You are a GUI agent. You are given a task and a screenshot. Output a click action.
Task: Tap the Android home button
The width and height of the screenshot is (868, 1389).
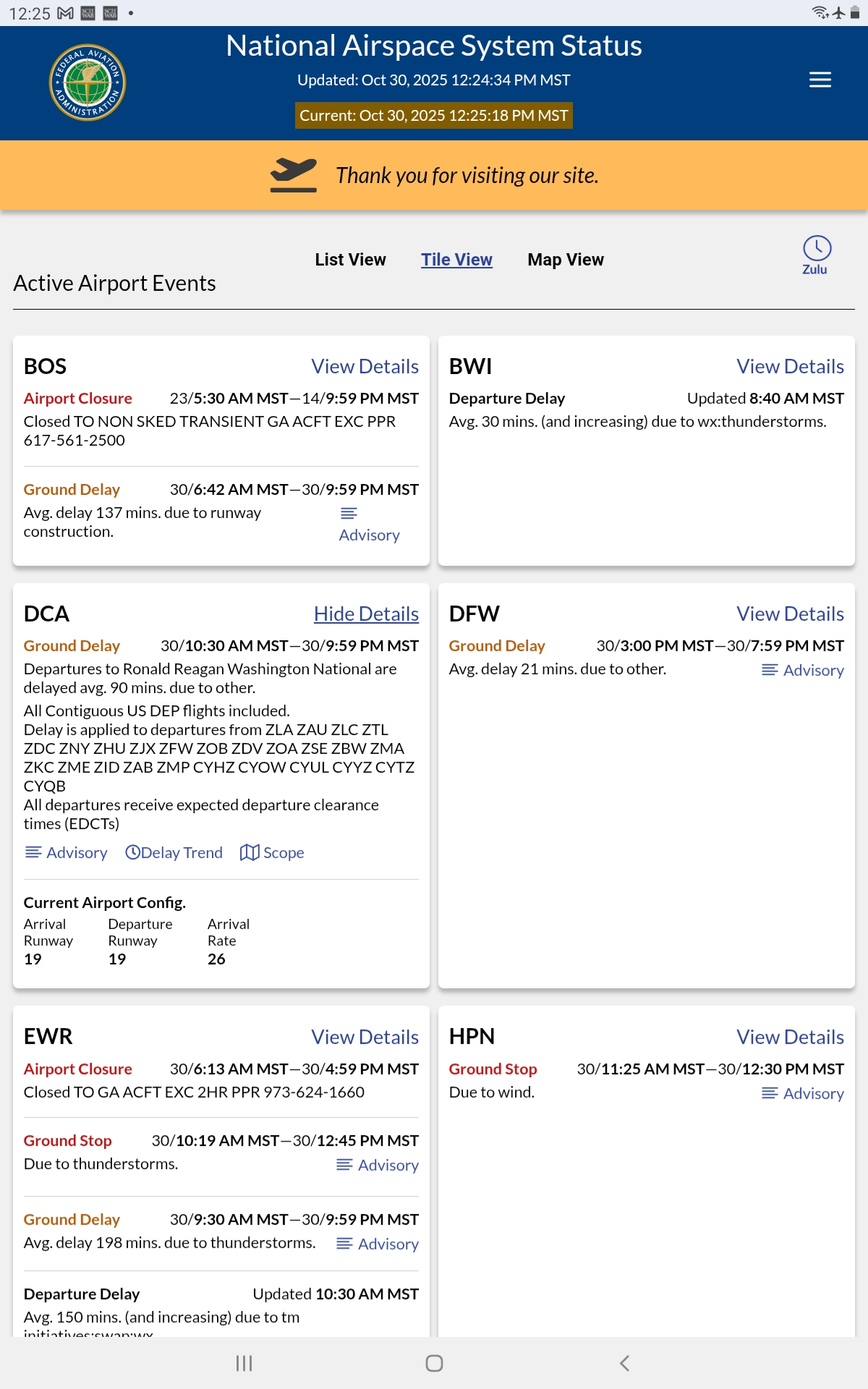pos(434,1364)
